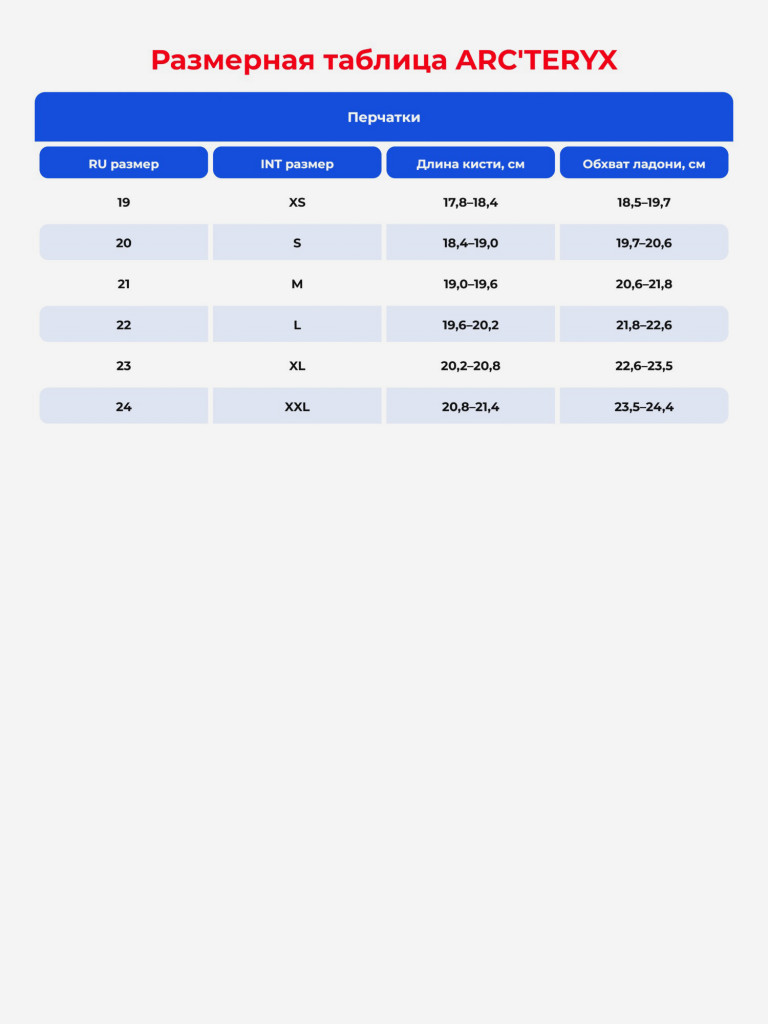Viewport: 768px width, 1024px height.
Task: Select the XXL size cell
Action: tap(297, 406)
